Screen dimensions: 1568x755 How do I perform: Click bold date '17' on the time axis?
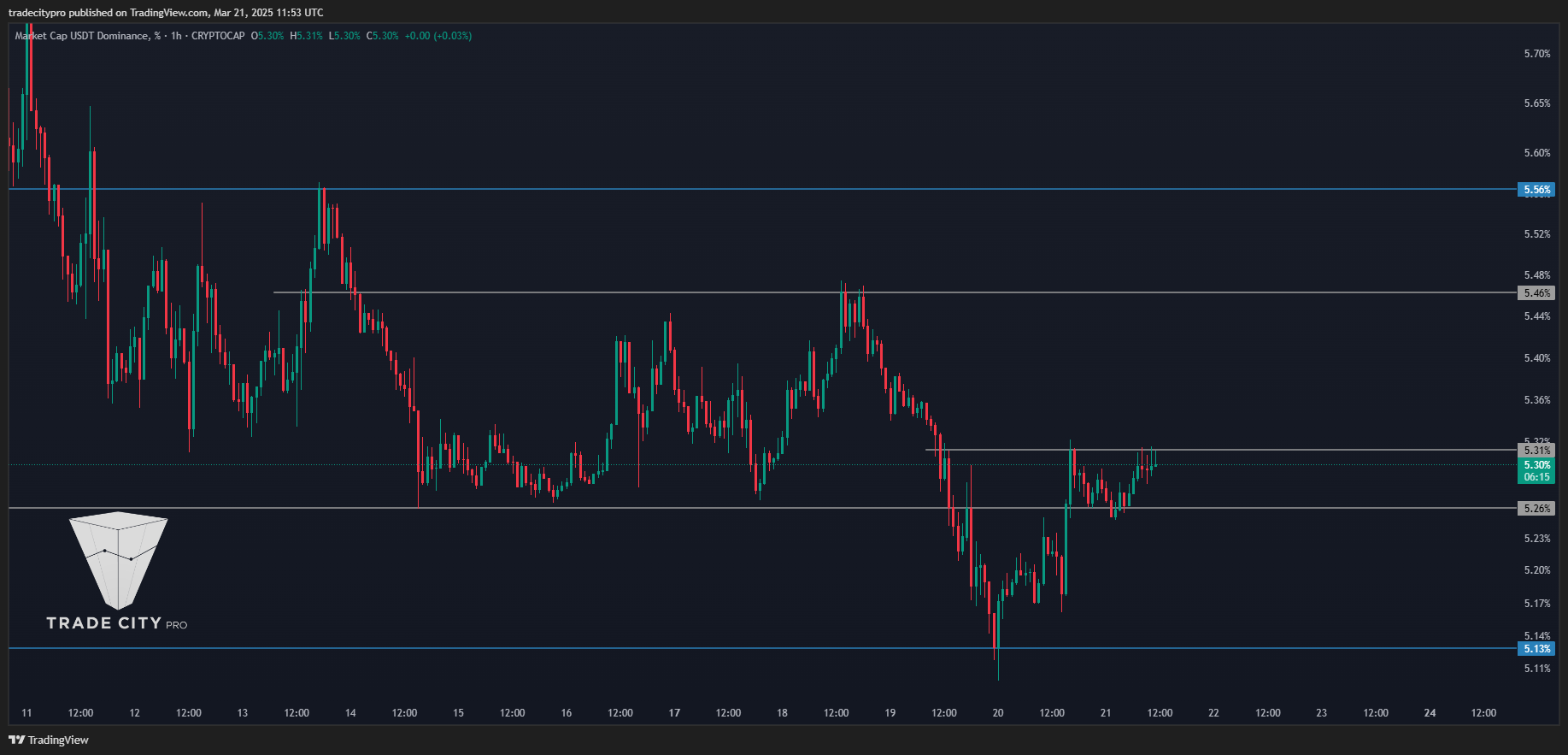674,713
